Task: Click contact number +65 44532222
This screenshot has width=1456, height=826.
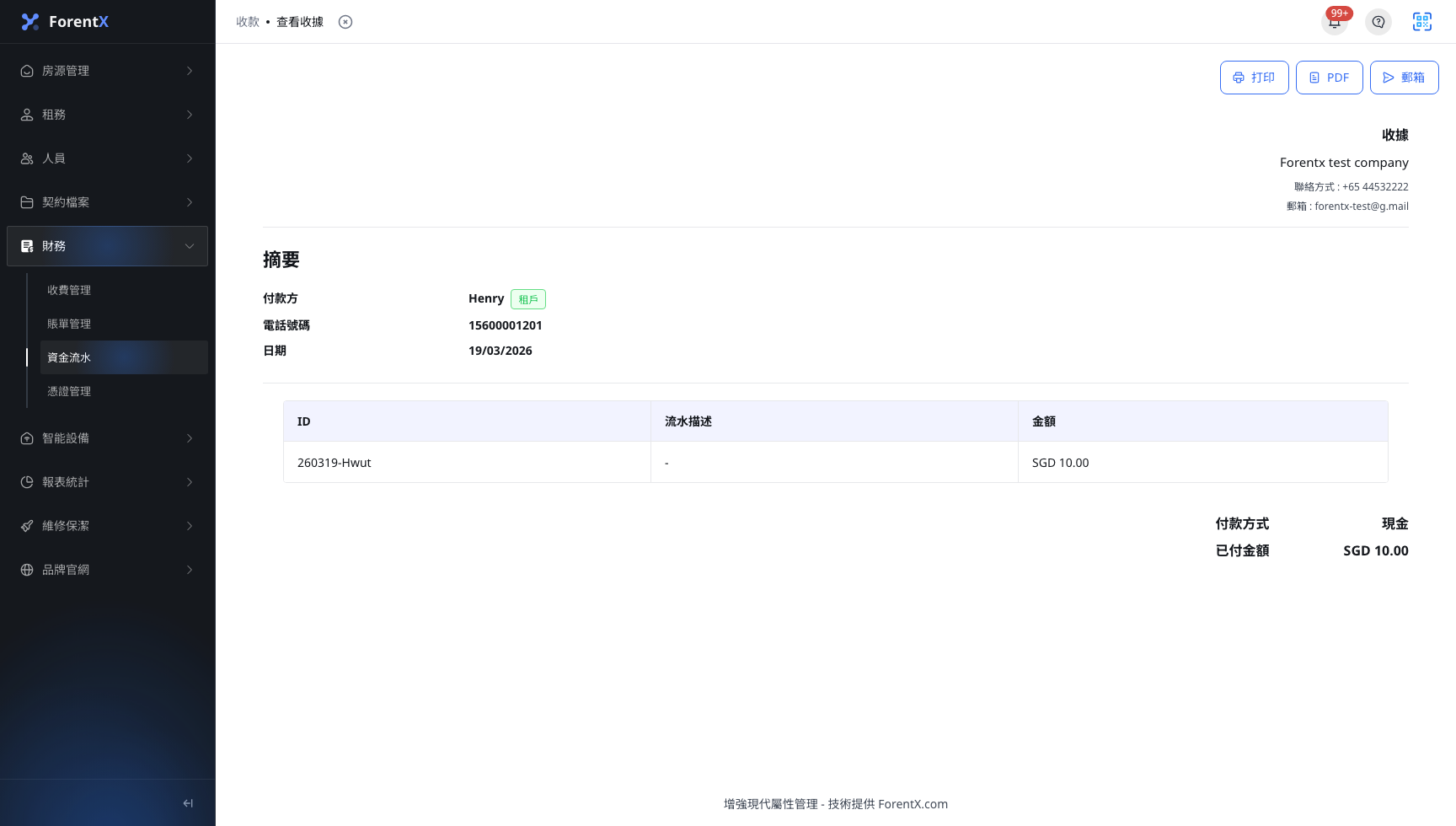Action: (1375, 187)
